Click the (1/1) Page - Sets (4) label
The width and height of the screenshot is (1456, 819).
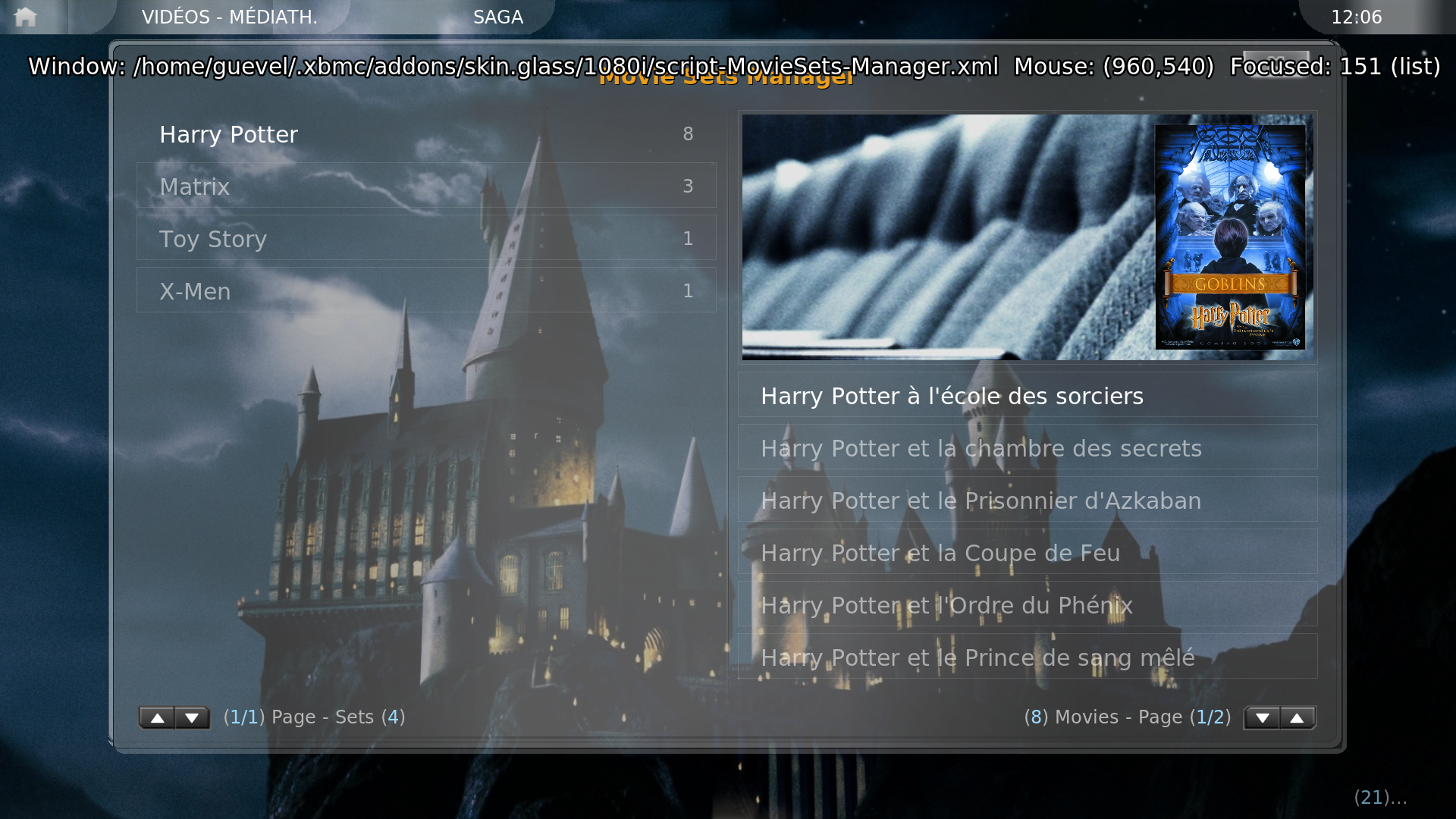click(x=314, y=717)
